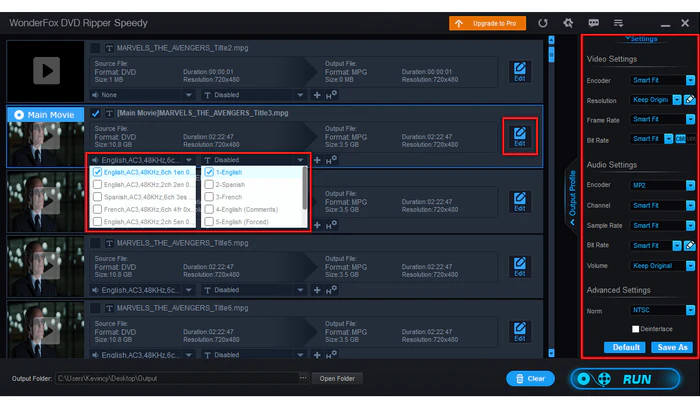Click hardcode subtitle H icon in Title5 row
The width and height of the screenshot is (700, 407).
point(331,290)
